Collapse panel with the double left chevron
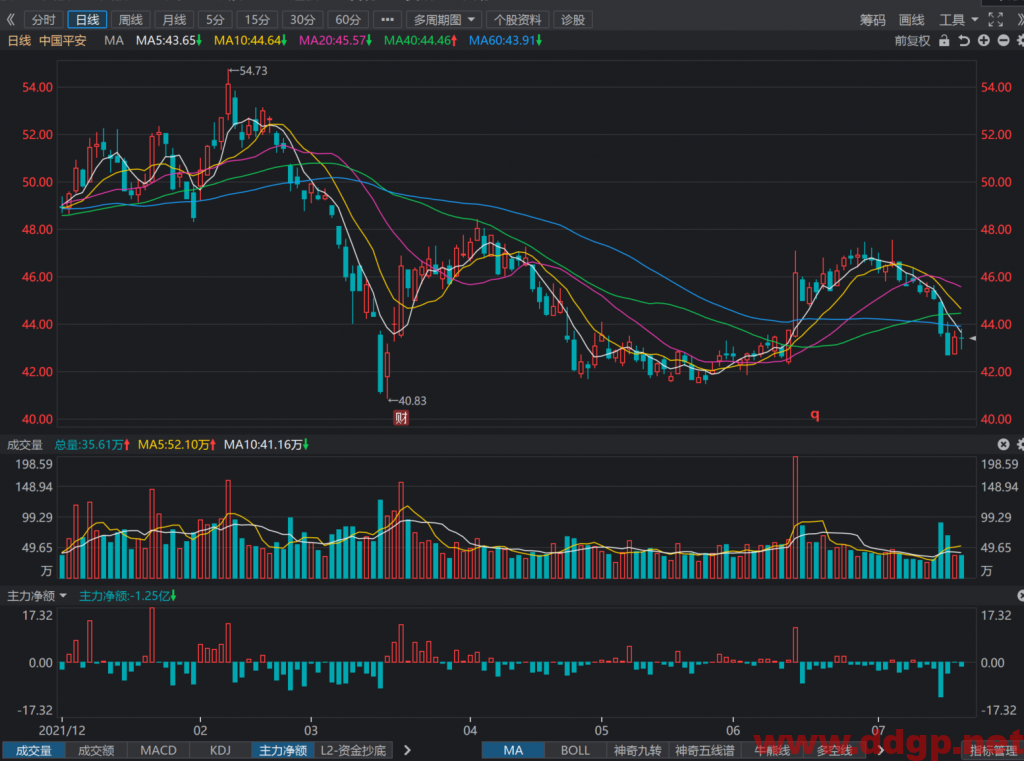This screenshot has height=761, width=1024. pyautogui.click(x=10, y=20)
